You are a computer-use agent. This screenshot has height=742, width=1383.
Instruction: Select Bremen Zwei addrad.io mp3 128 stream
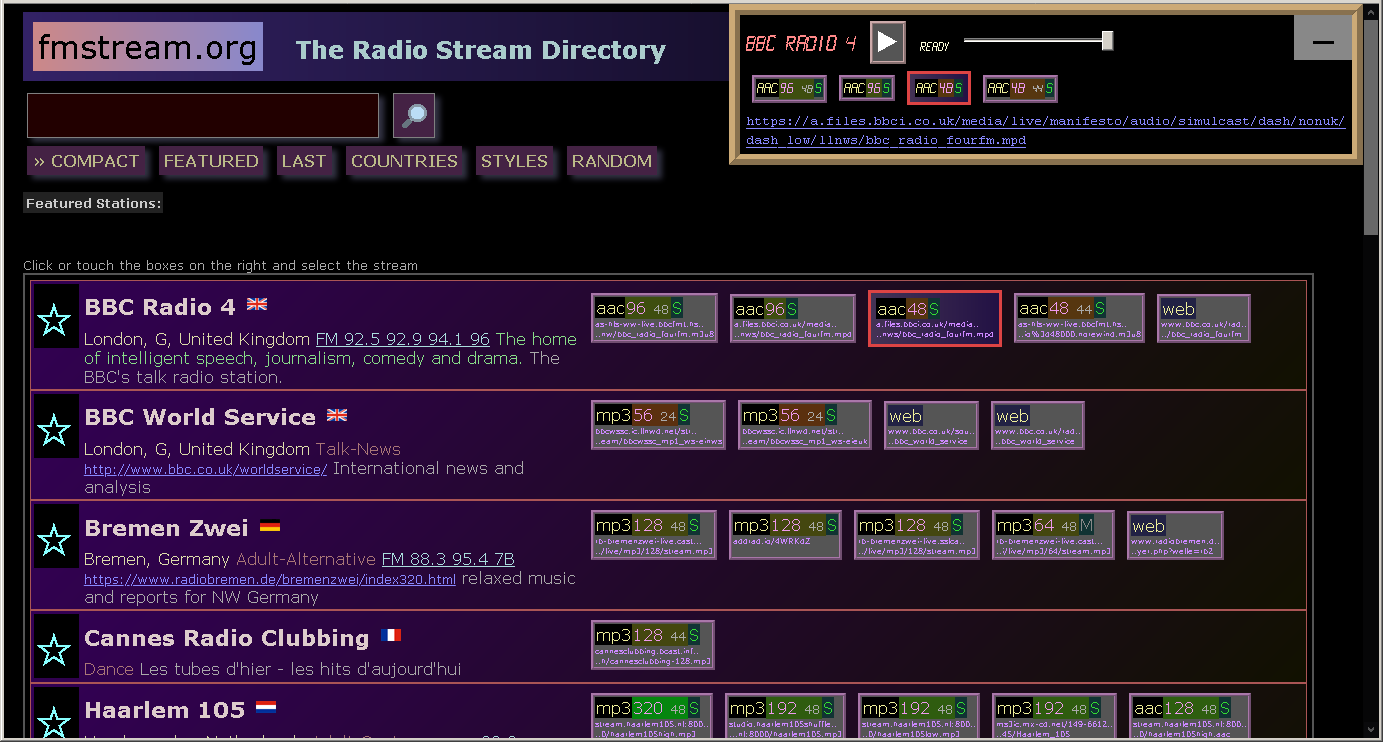click(785, 535)
